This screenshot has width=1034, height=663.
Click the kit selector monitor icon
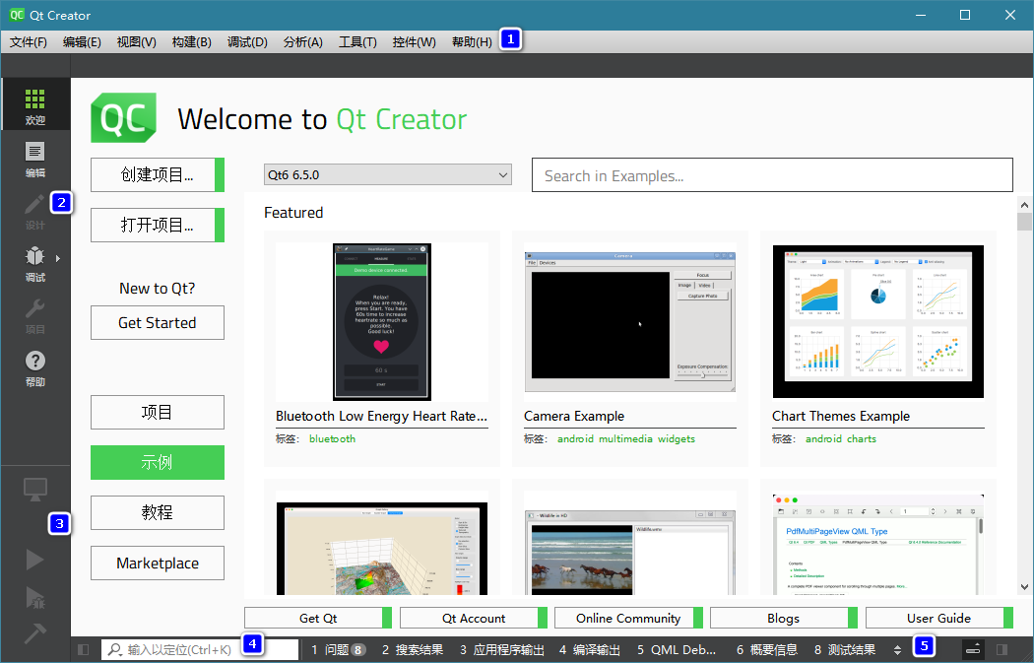(x=35, y=489)
